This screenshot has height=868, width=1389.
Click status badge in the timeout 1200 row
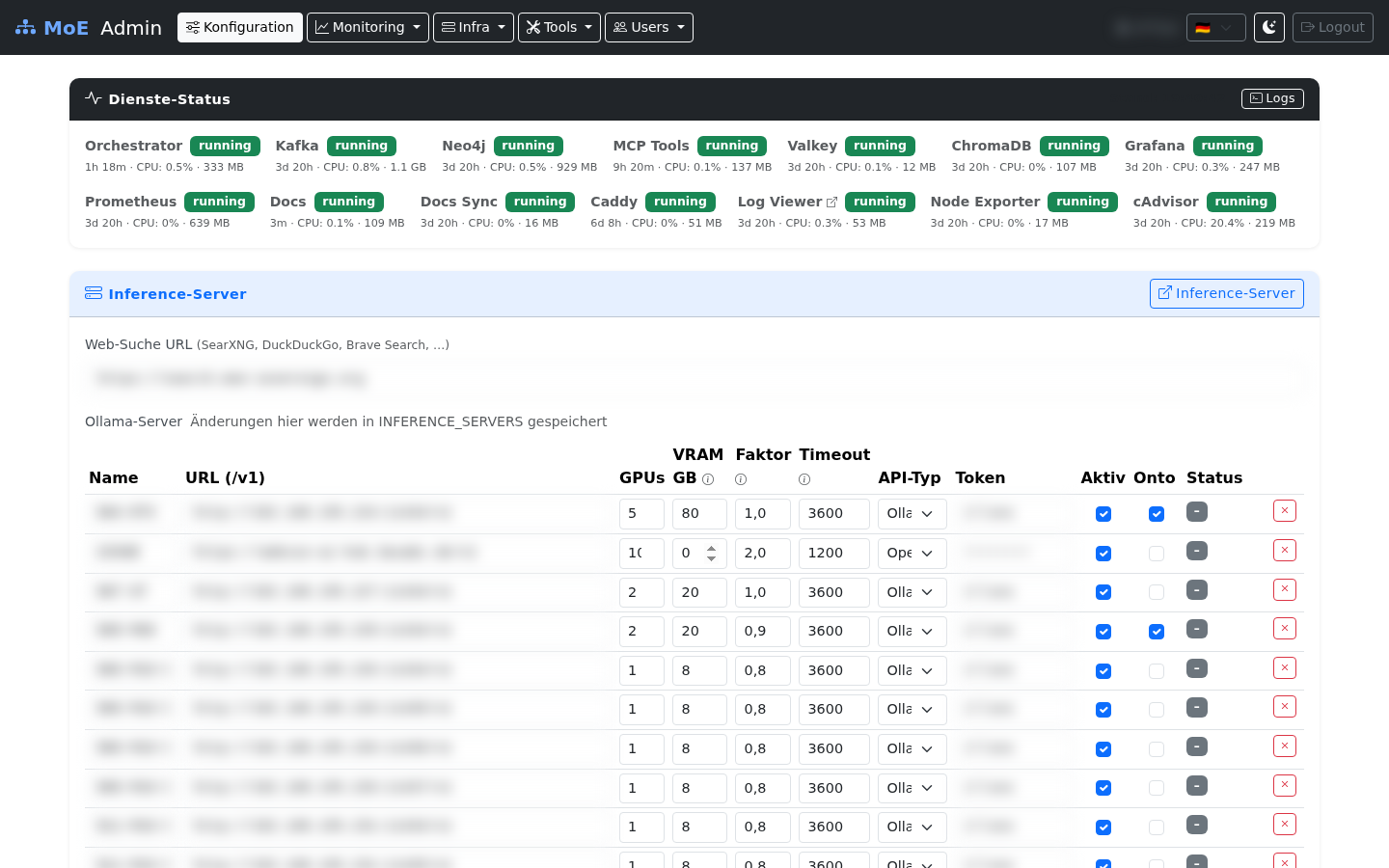click(1197, 551)
